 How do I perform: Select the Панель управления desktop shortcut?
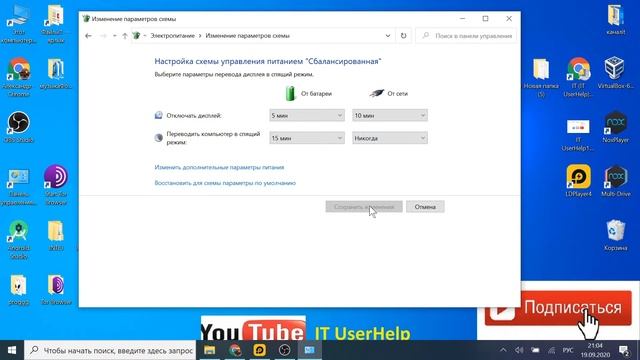pos(18,187)
